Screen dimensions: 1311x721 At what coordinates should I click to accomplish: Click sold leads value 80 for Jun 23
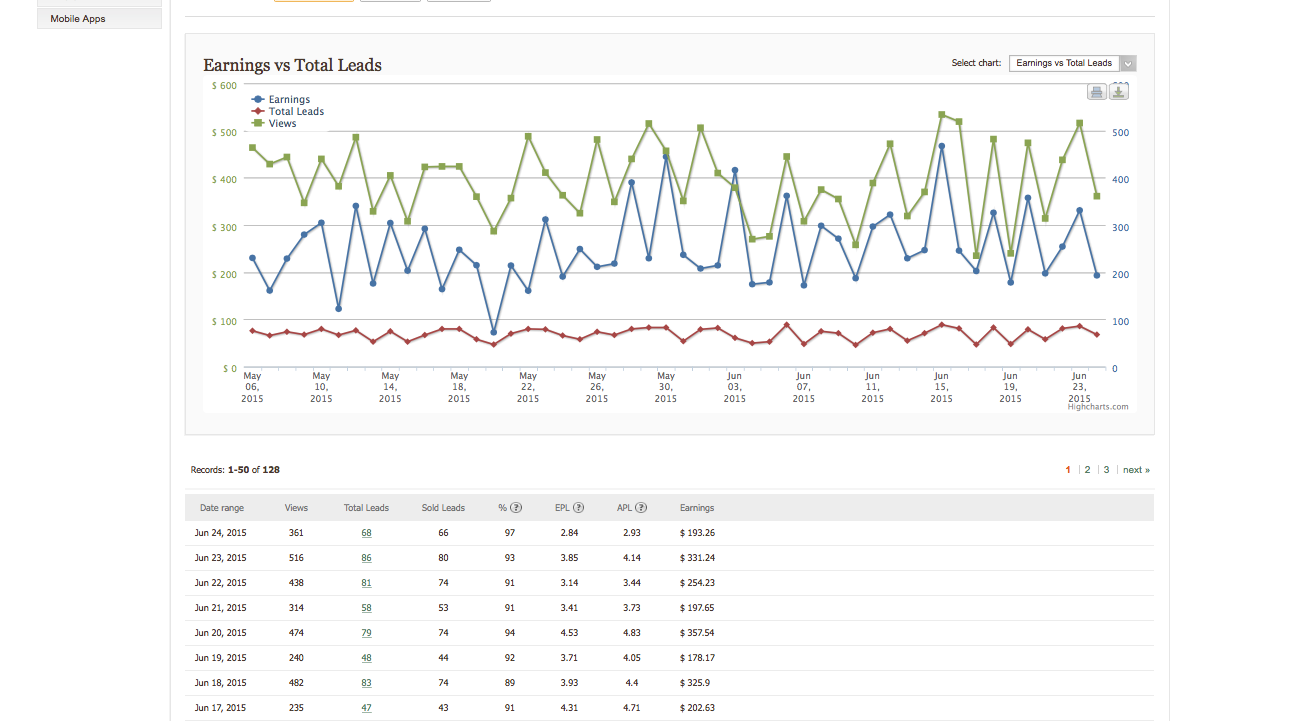443,558
